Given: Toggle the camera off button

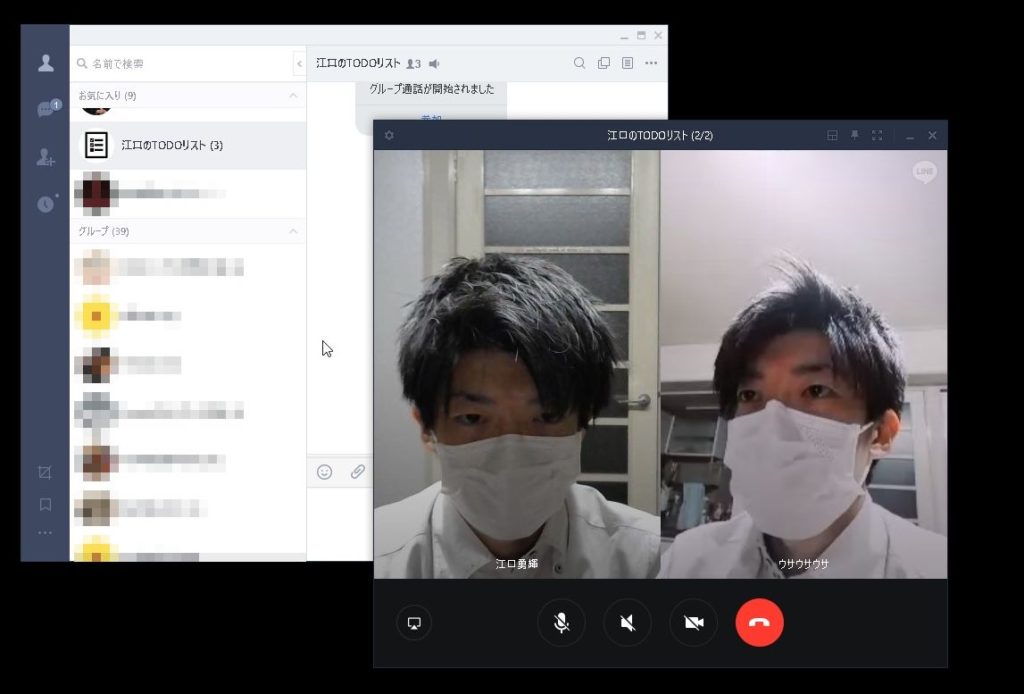Looking at the screenshot, I should 693,623.
